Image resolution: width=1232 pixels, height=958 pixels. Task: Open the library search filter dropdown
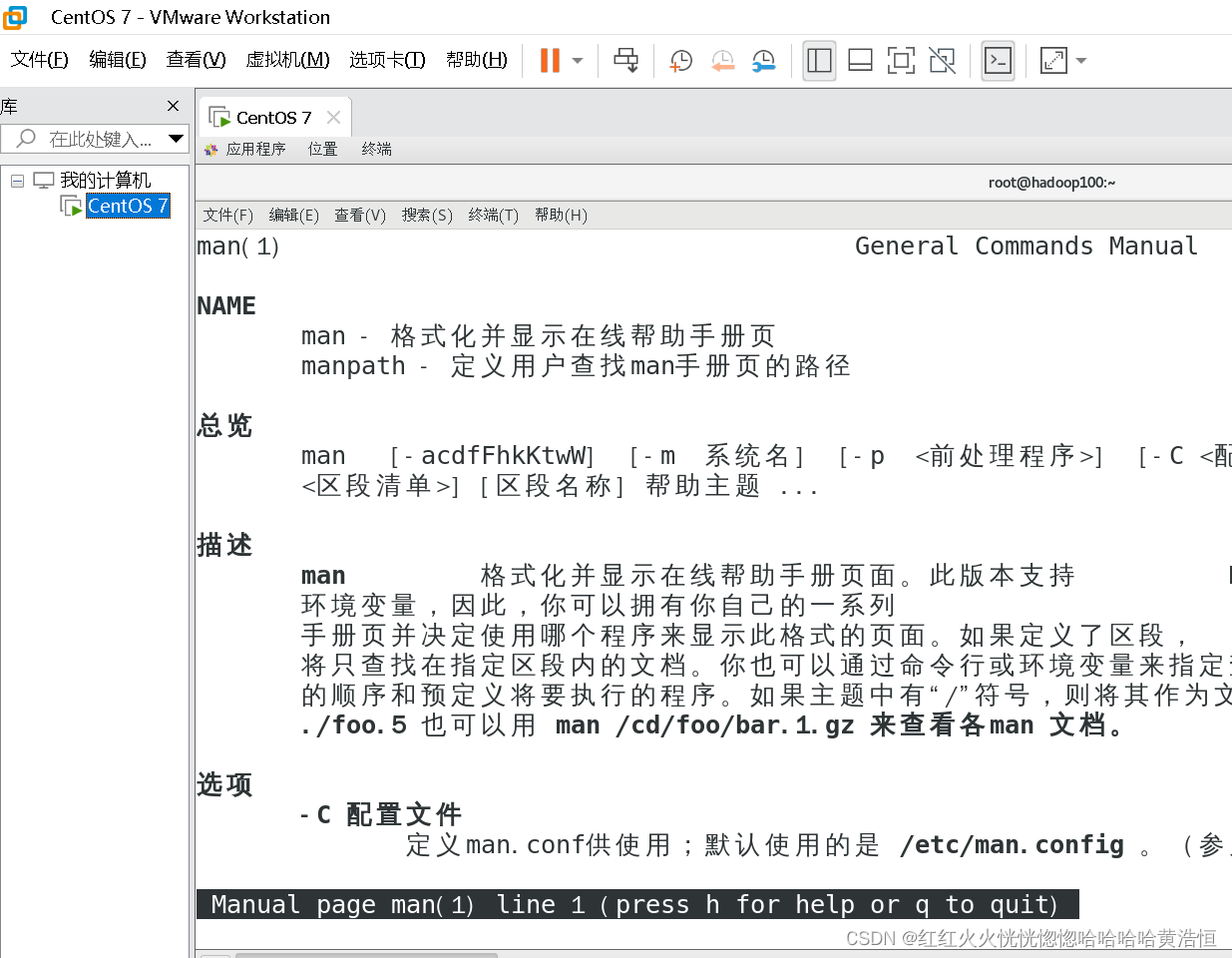(x=177, y=139)
